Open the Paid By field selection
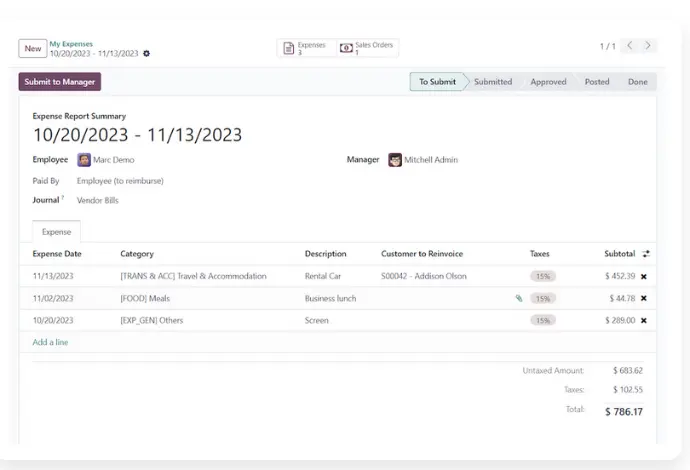 point(120,181)
